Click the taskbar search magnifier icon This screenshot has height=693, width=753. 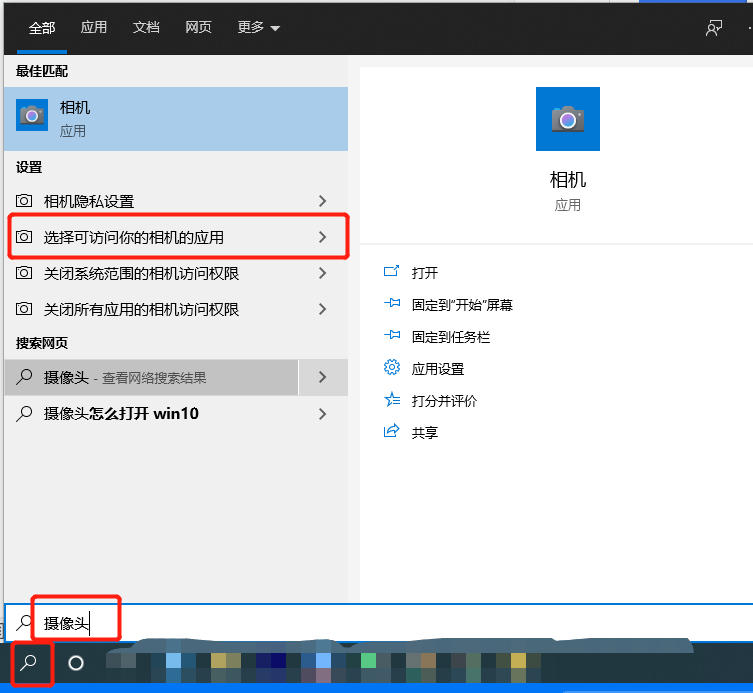28,663
